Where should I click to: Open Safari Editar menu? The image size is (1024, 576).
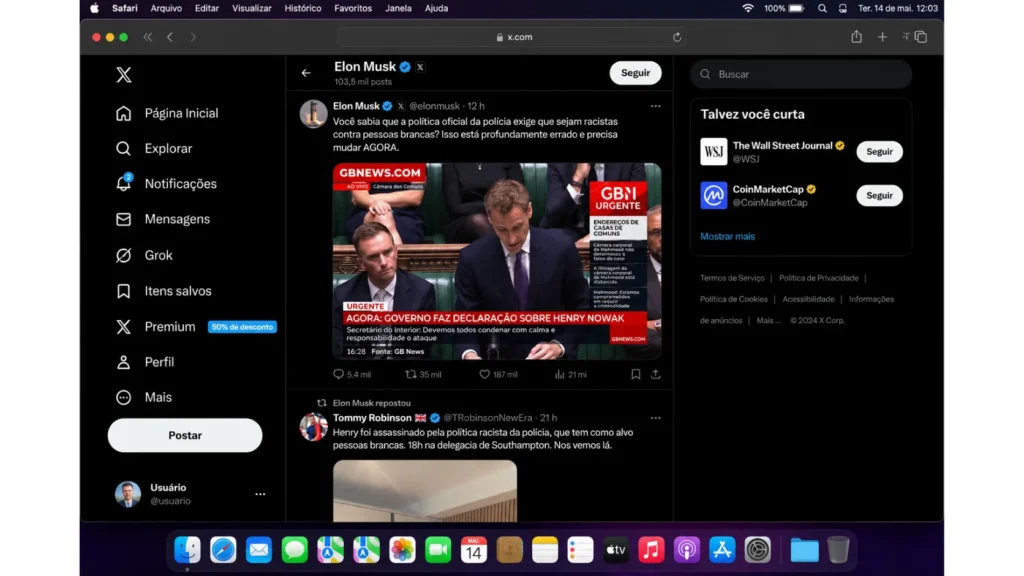point(206,8)
